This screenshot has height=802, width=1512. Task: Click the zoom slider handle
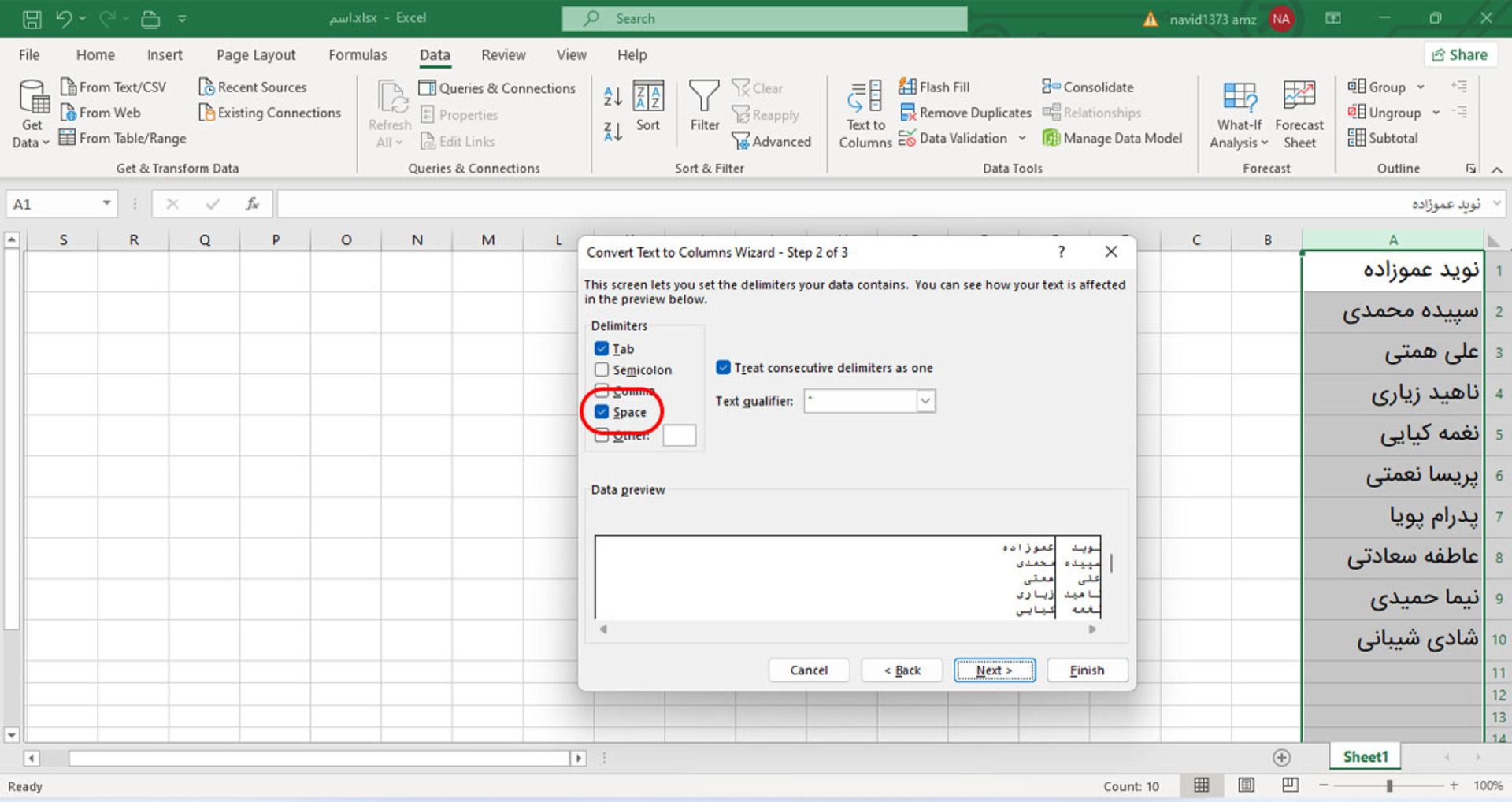pos(1389,785)
